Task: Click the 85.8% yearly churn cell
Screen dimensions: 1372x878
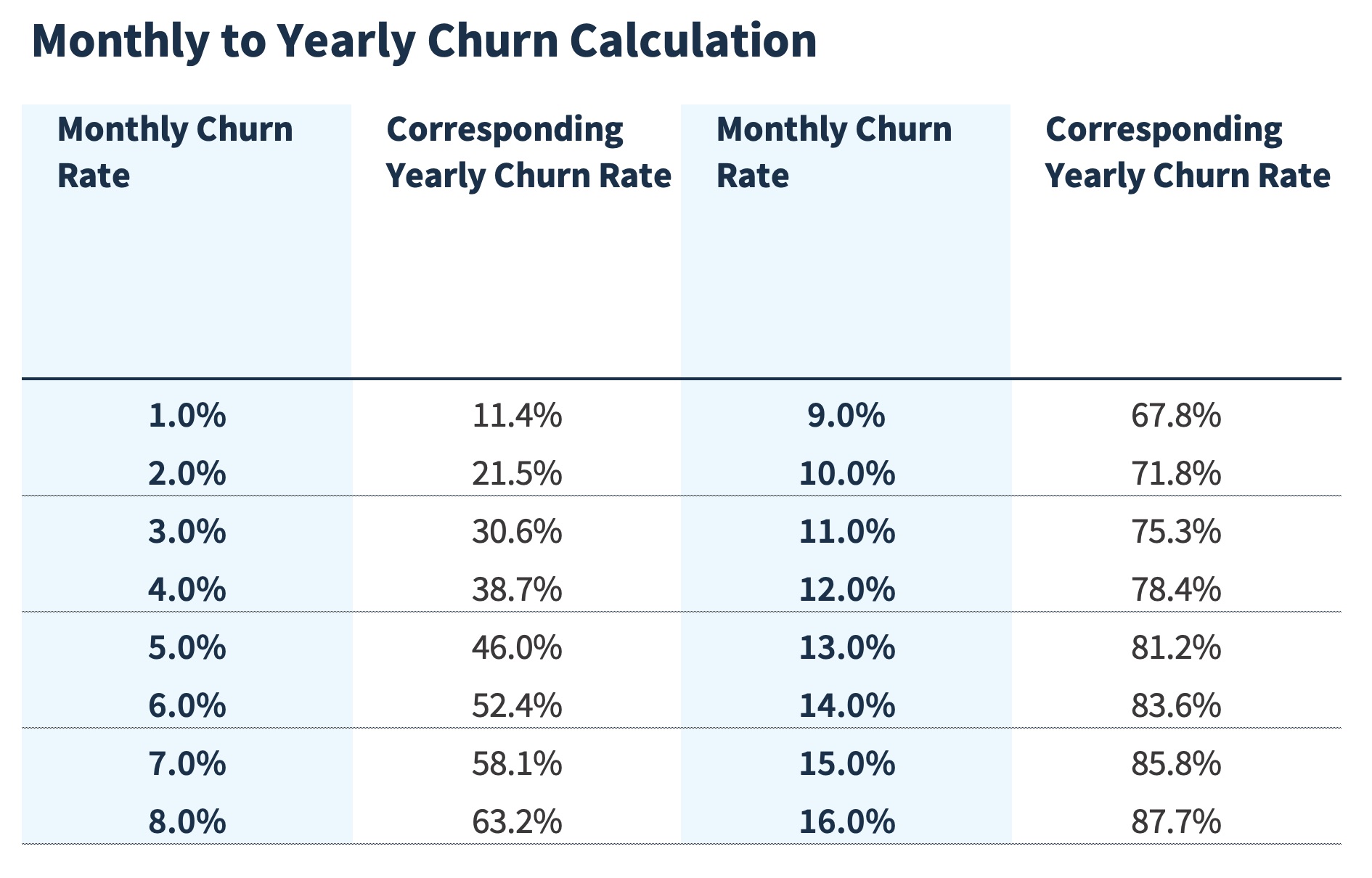Action: 1175,764
